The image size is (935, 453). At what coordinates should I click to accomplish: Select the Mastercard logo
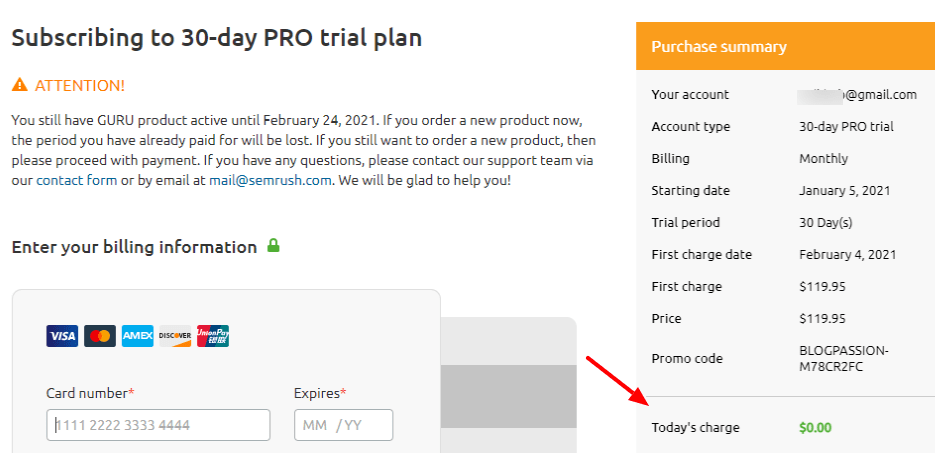point(100,336)
